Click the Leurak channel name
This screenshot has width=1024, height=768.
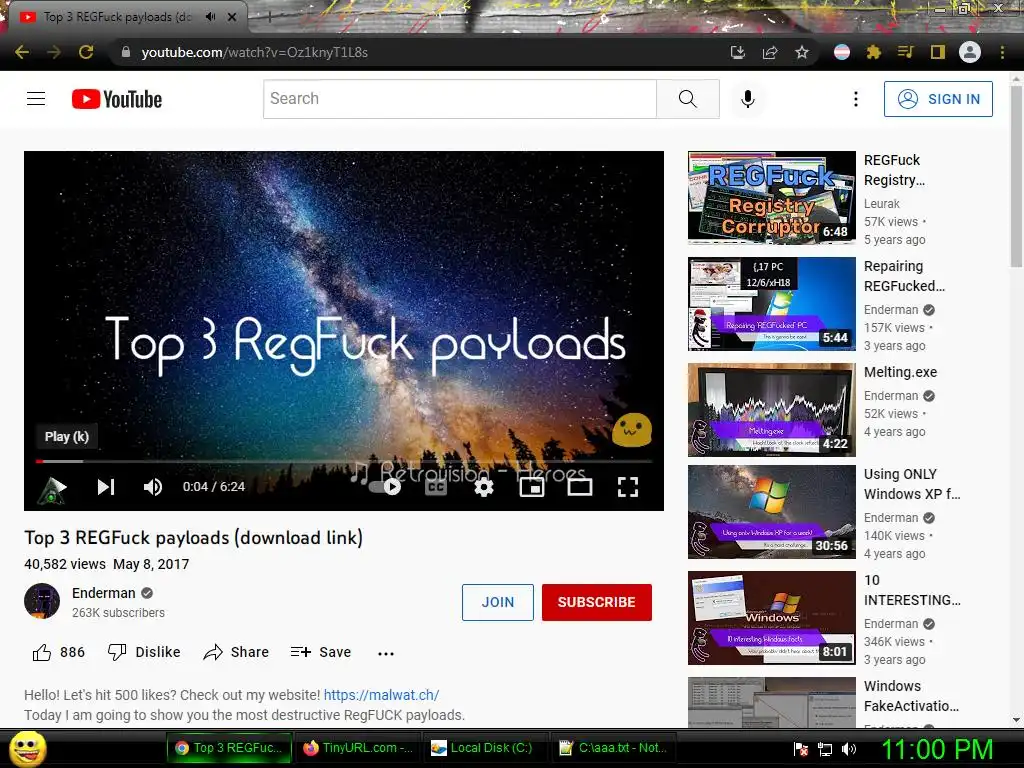point(882,204)
